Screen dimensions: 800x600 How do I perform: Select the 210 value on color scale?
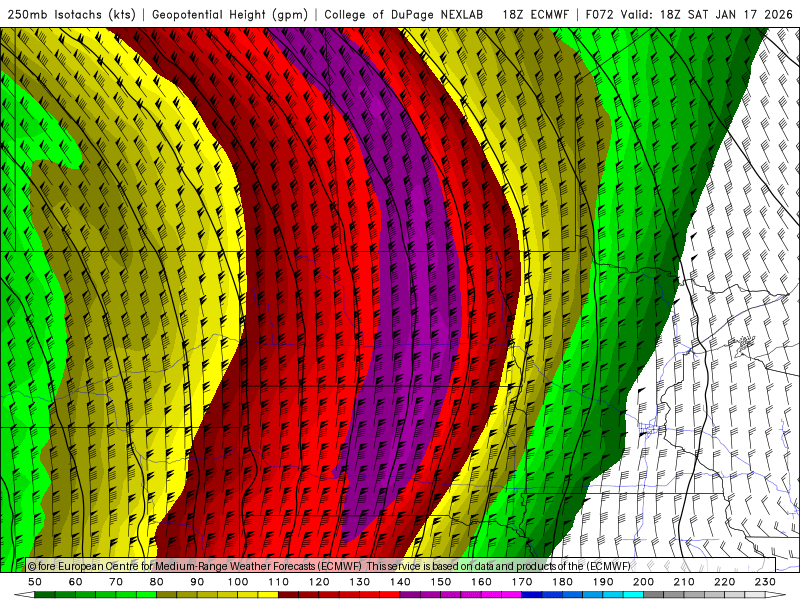(684, 582)
